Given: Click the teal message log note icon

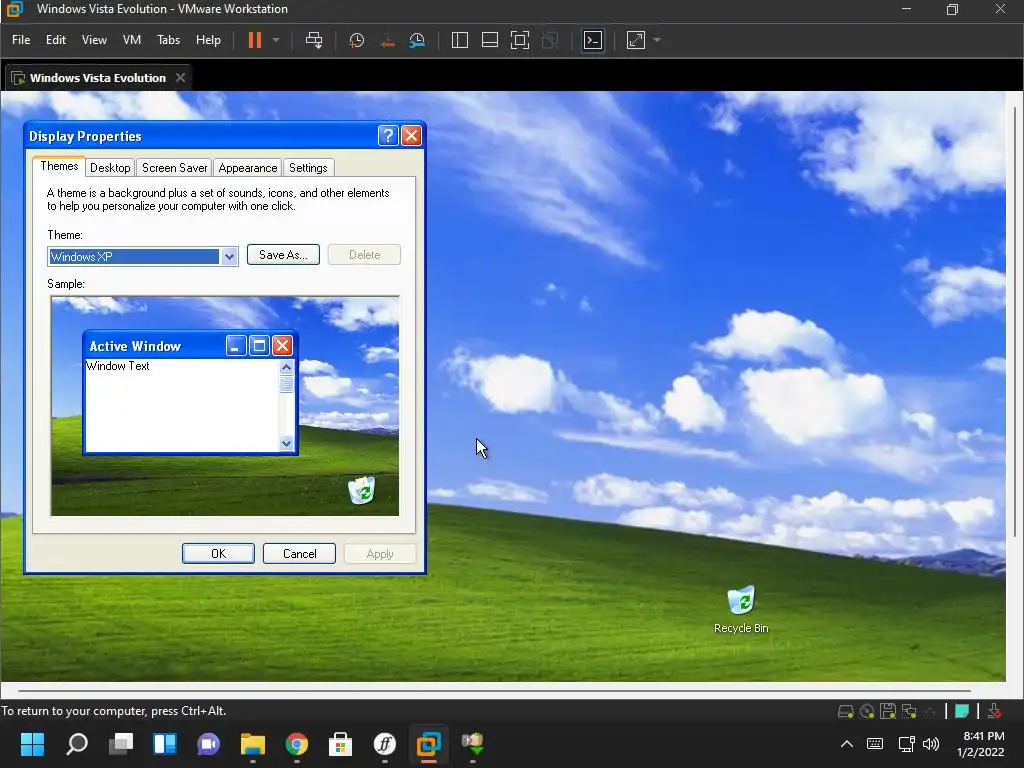Looking at the screenshot, I should click(962, 711).
